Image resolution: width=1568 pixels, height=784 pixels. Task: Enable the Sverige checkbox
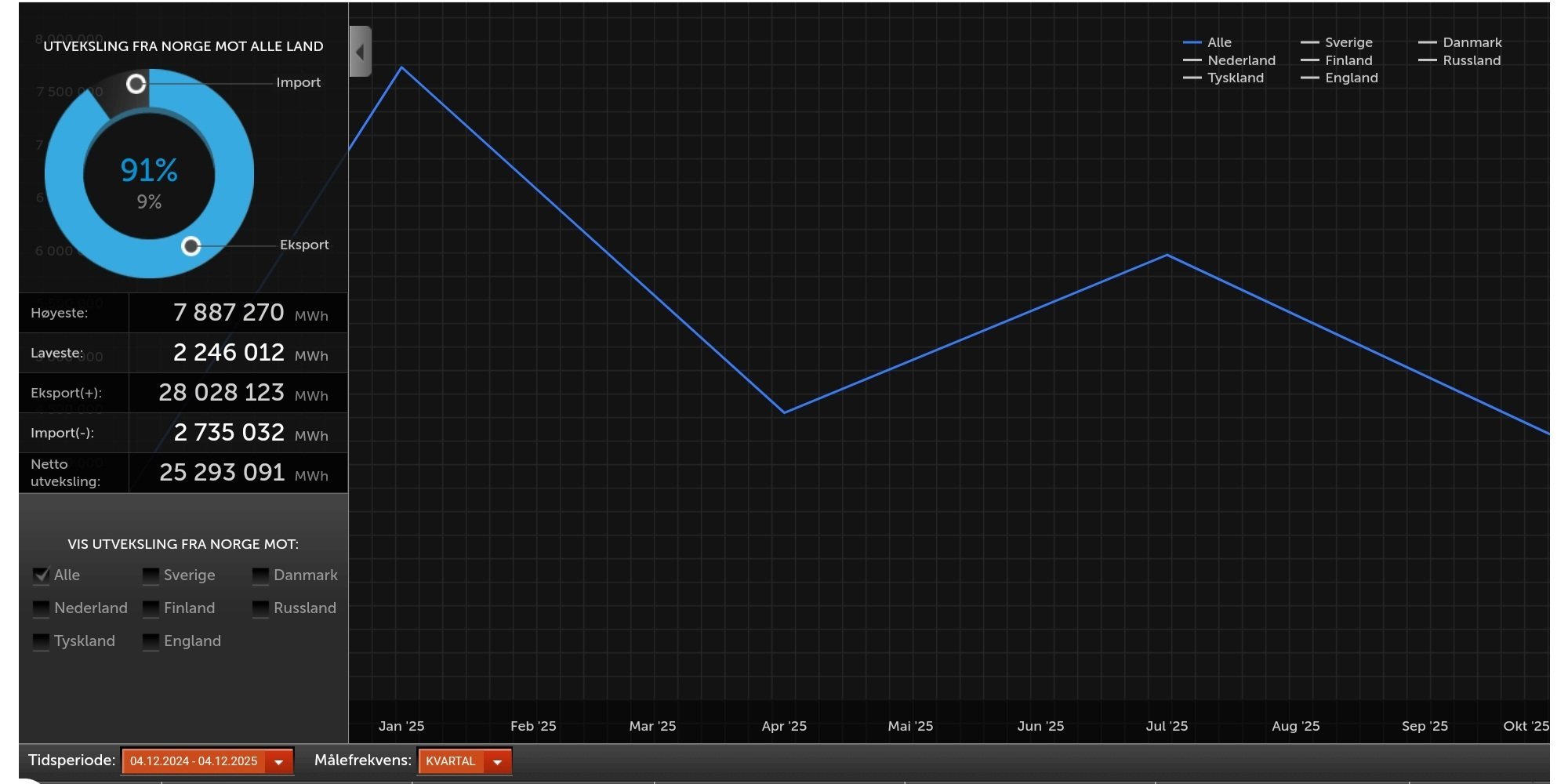(151, 575)
